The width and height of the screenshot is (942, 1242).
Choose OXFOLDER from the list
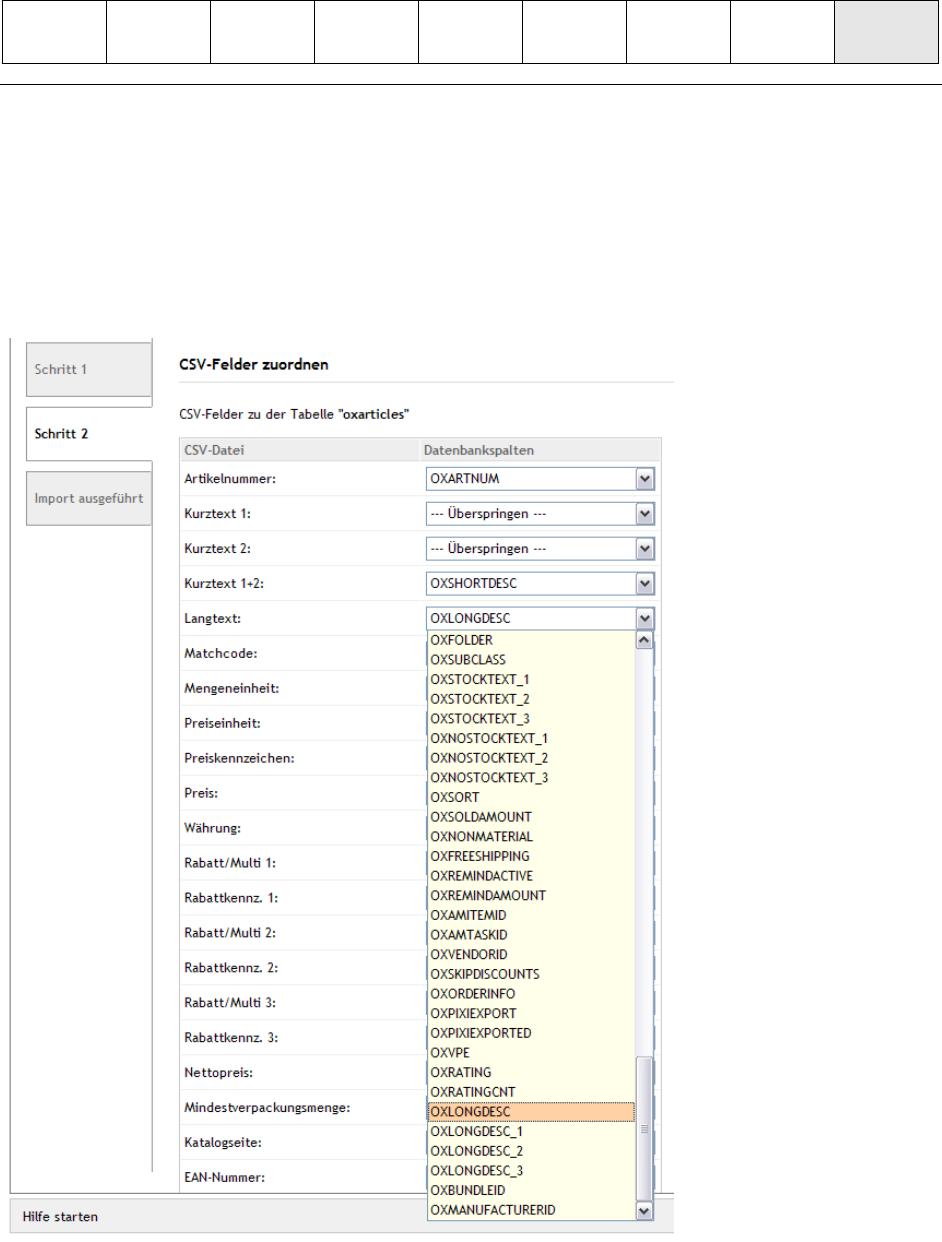pyautogui.click(x=531, y=640)
